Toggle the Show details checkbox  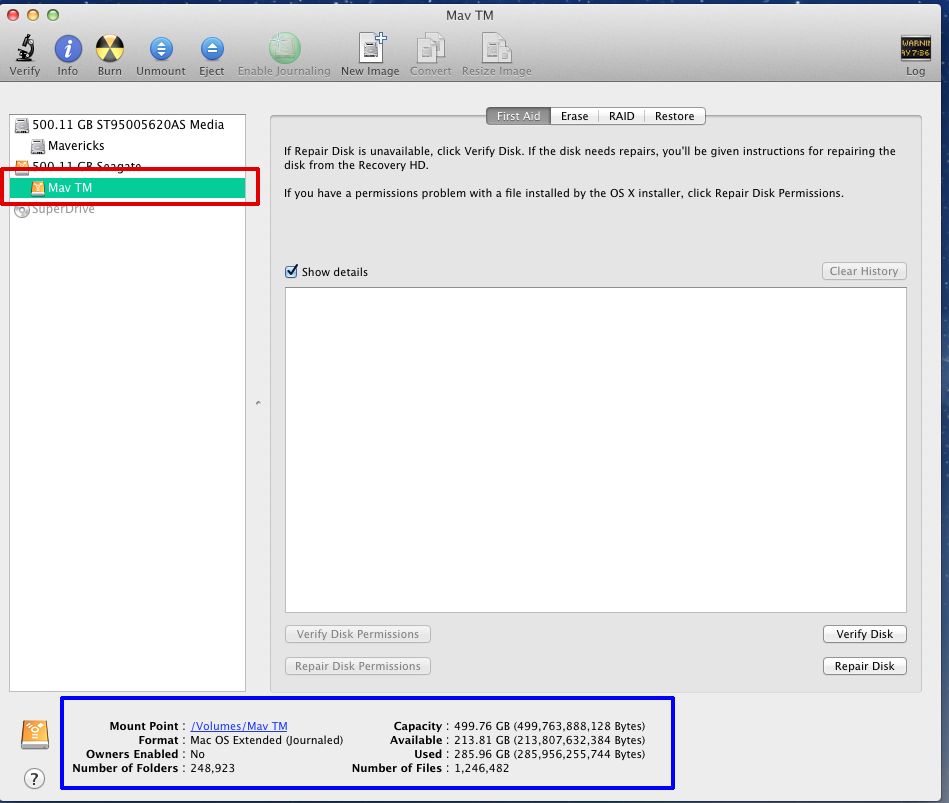pos(291,271)
